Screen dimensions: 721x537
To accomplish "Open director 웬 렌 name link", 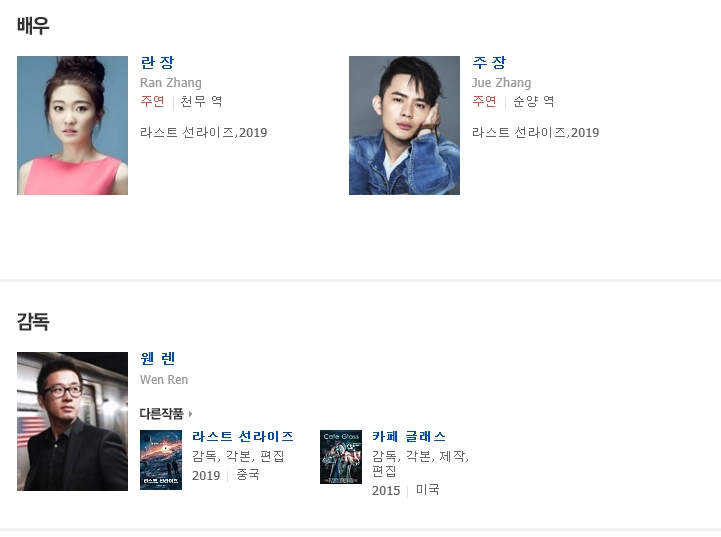I will [x=158, y=359].
